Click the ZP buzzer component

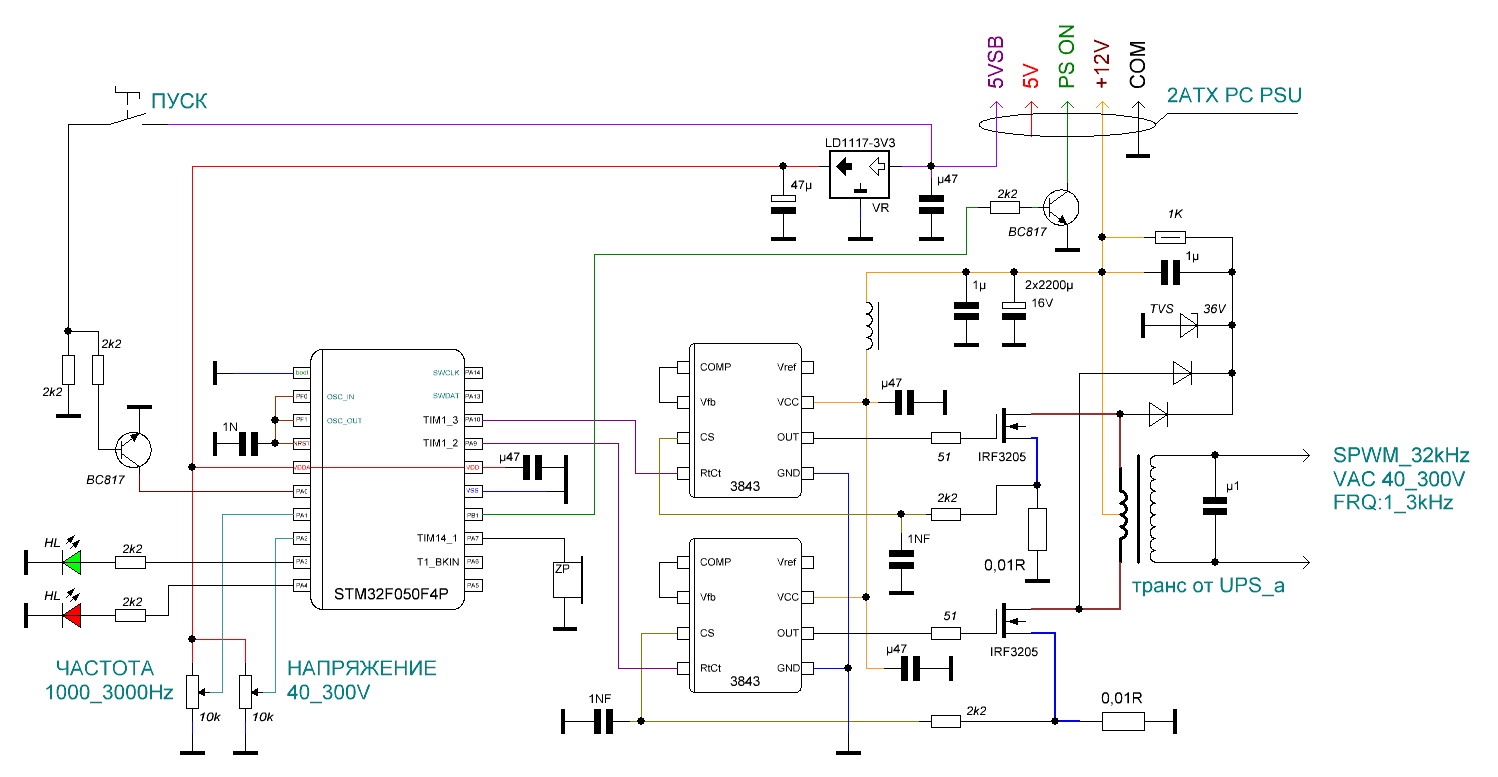click(x=567, y=581)
